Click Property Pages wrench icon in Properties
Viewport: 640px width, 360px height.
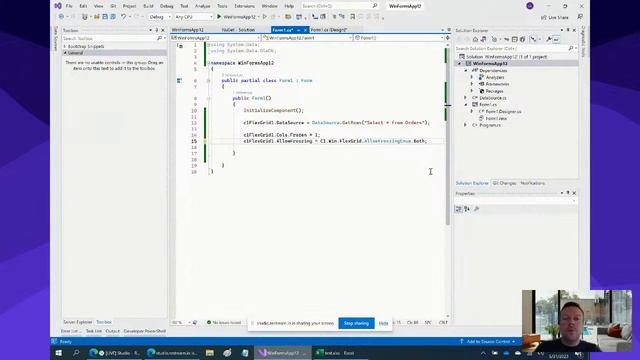click(476, 209)
